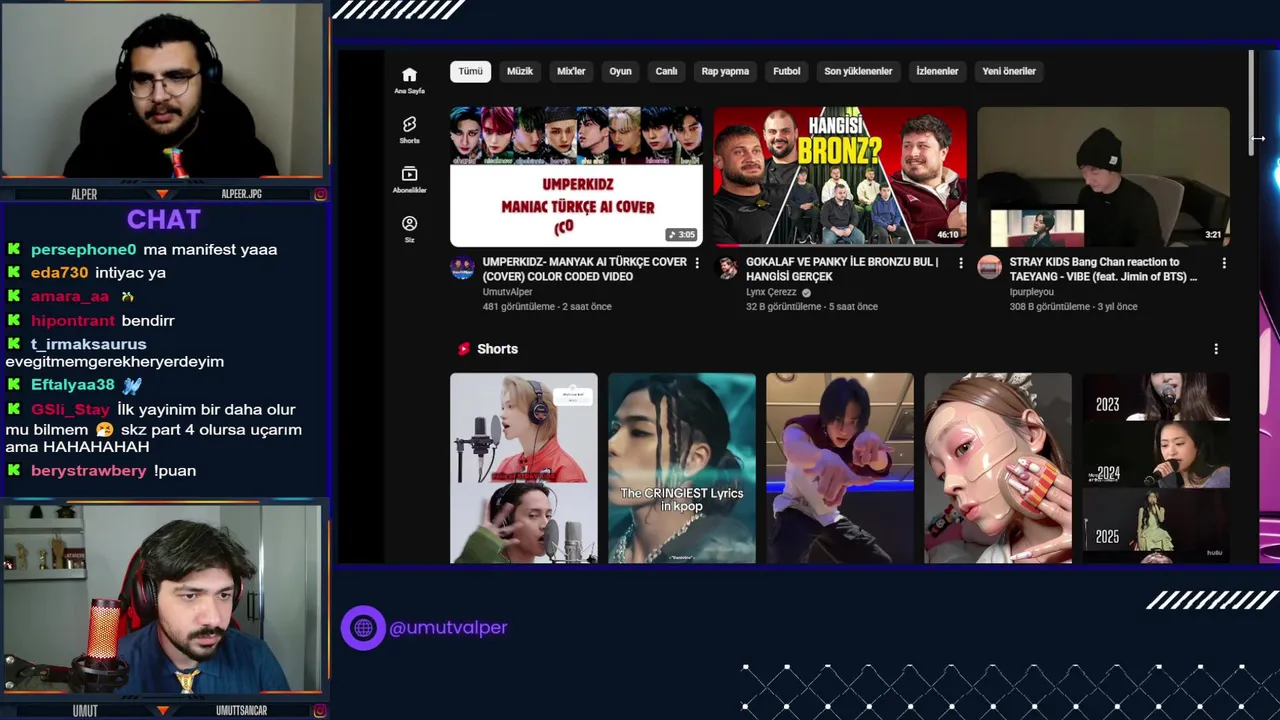Select the Son yüklenenler filter chip
Screen dimensions: 1280x720
tap(858, 71)
